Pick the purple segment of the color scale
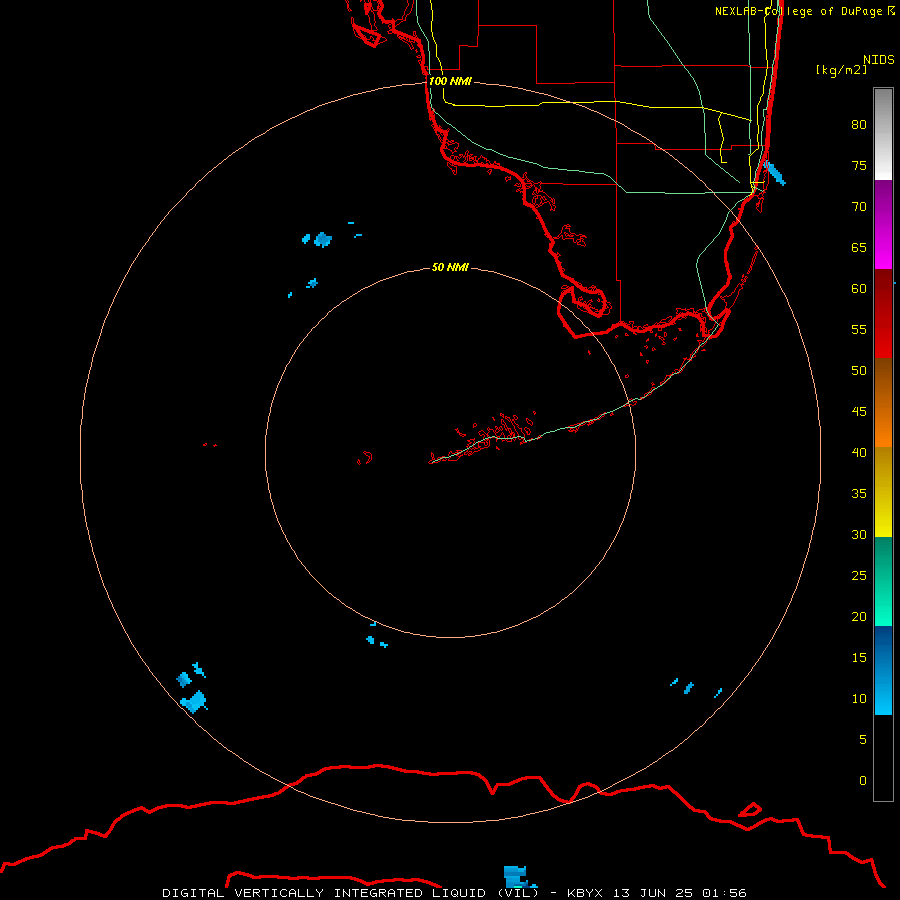900x900 pixels. (883, 203)
